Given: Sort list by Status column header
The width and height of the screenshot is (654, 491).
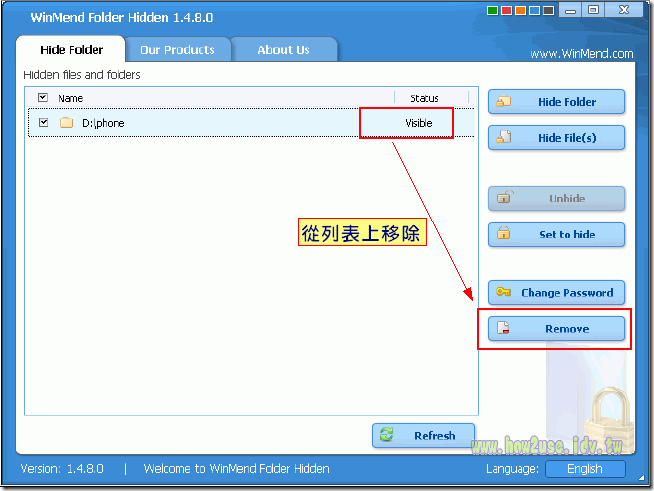Looking at the screenshot, I should click(x=424, y=98).
